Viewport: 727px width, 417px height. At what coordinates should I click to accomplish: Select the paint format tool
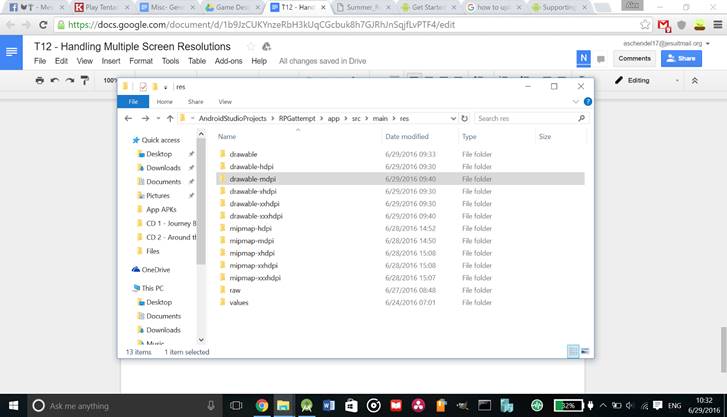pos(84,80)
